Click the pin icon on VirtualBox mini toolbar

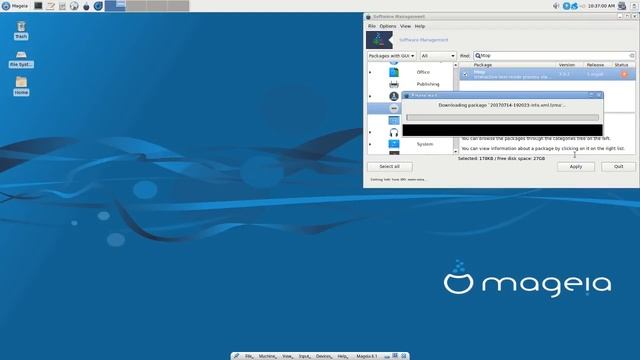(x=236, y=356)
